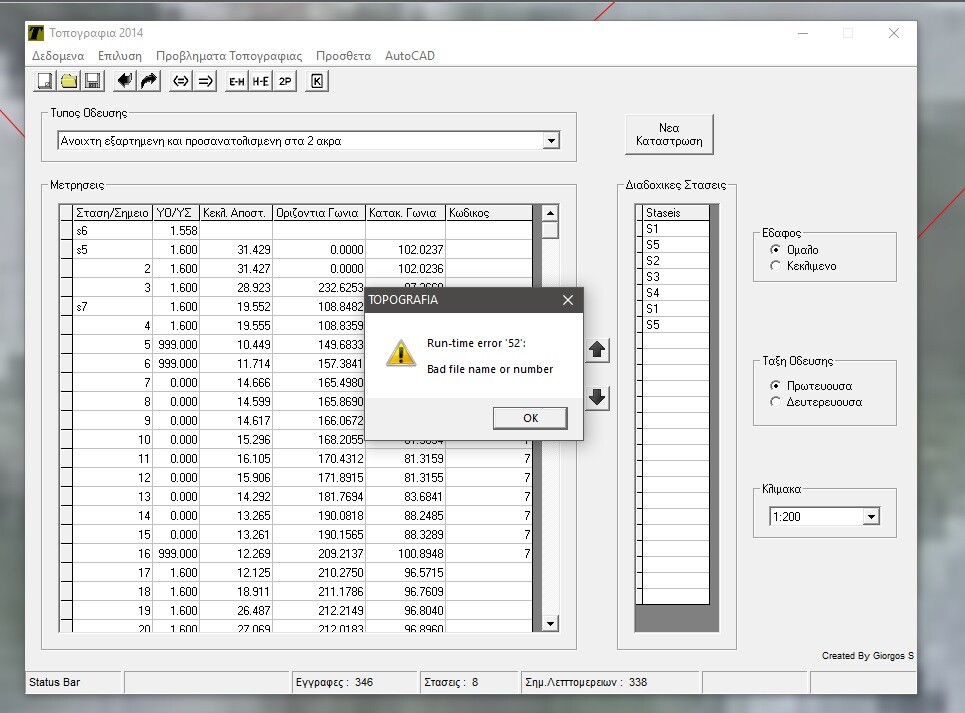Click the row selector beside station s5
The image size is (965, 713).
pos(66,250)
